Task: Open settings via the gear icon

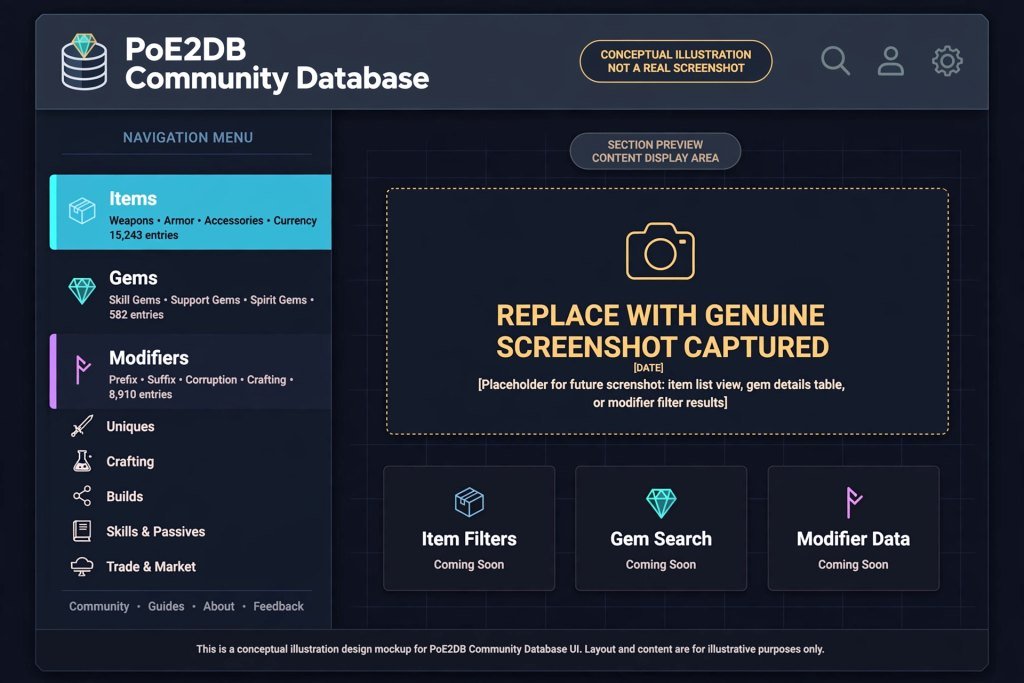Action: pyautogui.click(x=947, y=61)
